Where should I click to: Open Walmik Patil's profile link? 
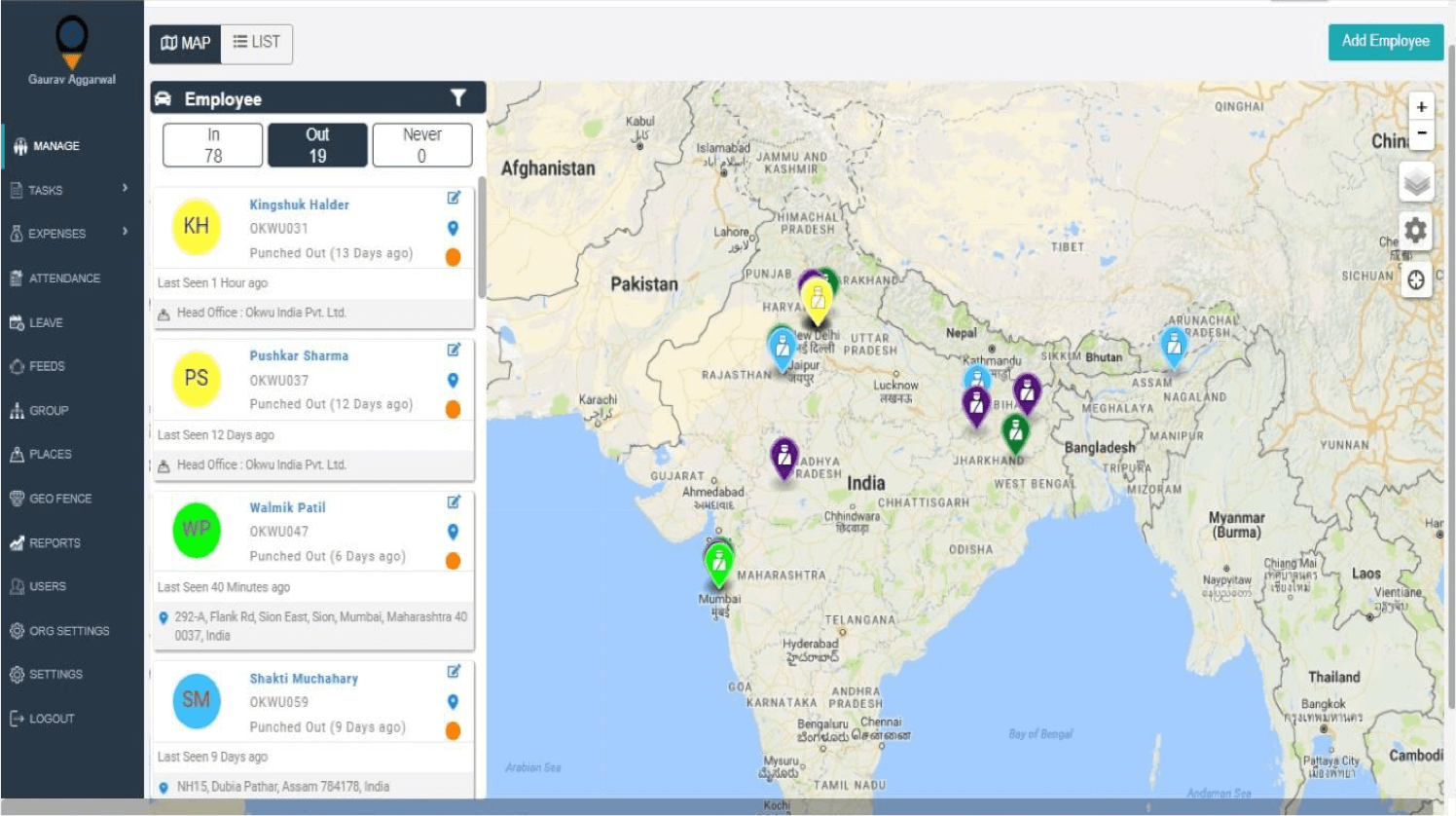pos(288,506)
